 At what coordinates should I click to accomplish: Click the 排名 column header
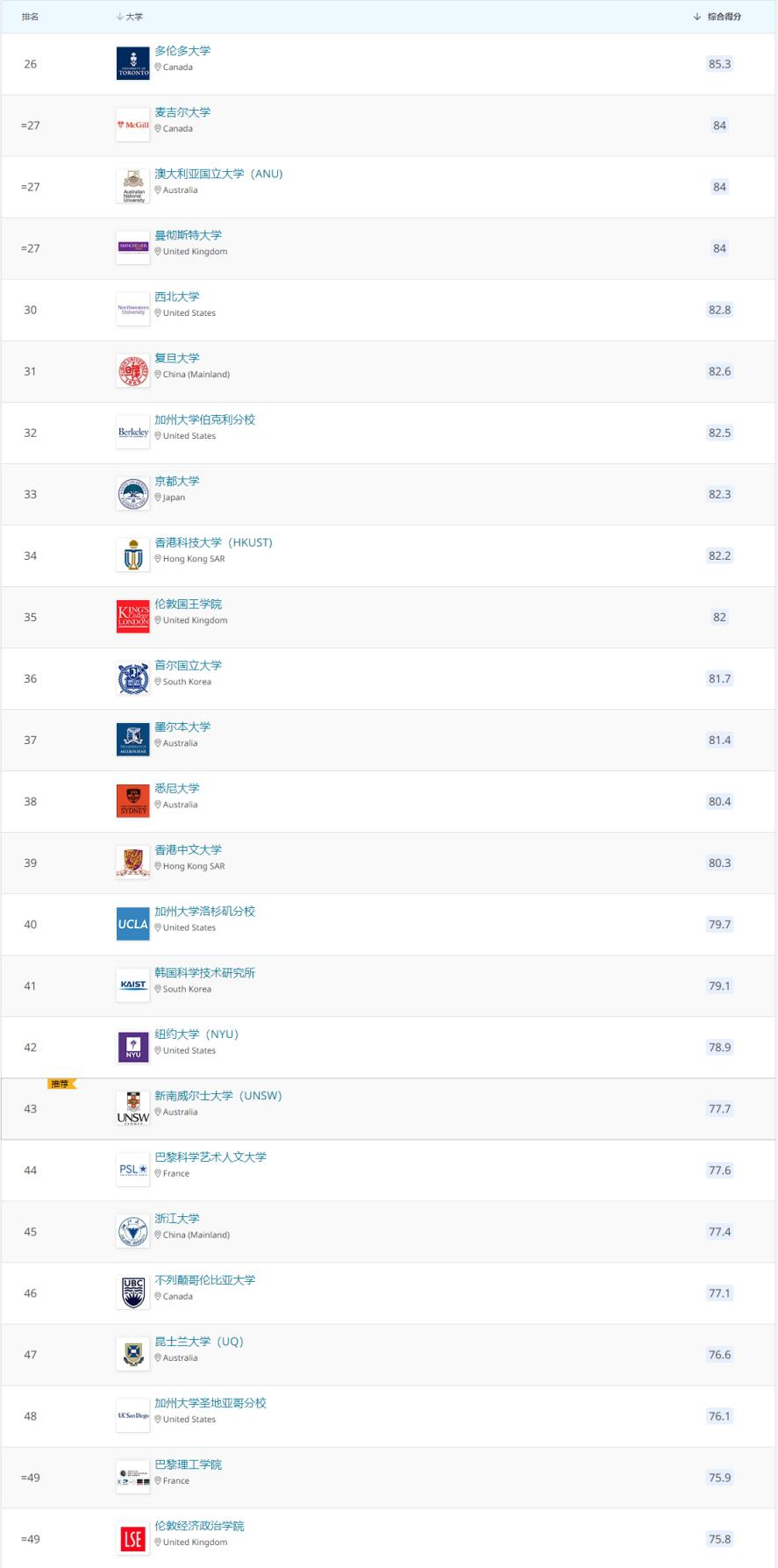pyautogui.click(x=30, y=17)
